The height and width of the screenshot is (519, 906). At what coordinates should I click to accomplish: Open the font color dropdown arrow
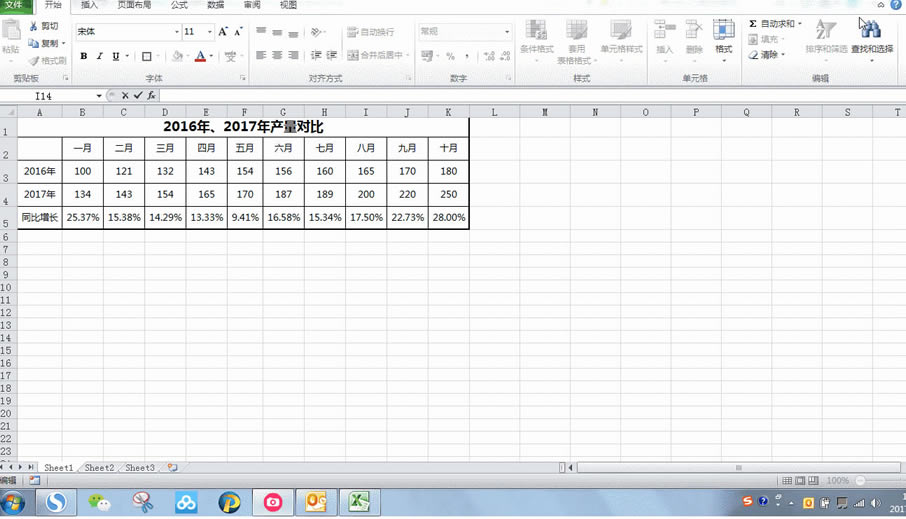211,56
